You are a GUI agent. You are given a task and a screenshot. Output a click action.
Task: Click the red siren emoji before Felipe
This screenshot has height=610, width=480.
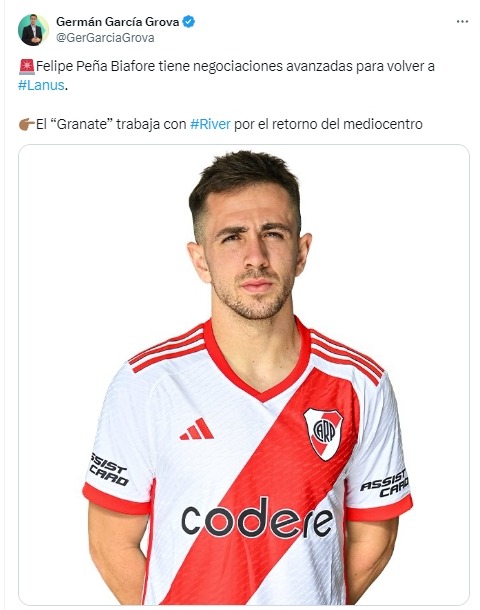tap(26, 66)
